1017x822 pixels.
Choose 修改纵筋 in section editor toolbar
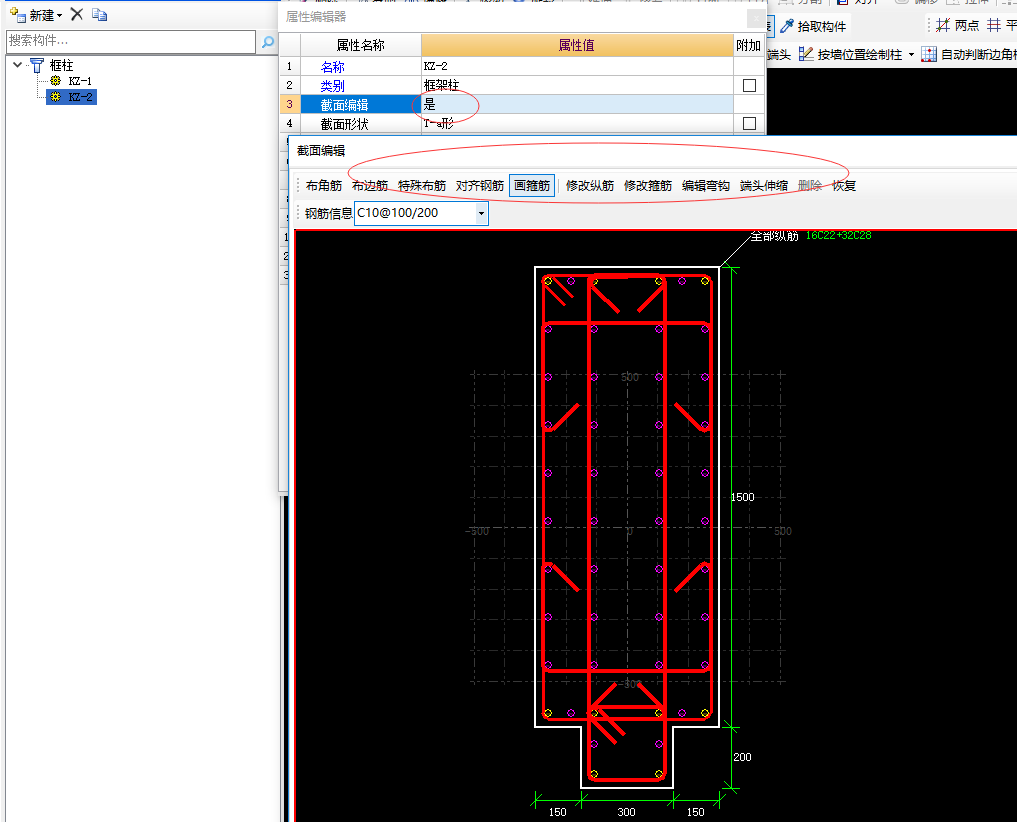(590, 185)
